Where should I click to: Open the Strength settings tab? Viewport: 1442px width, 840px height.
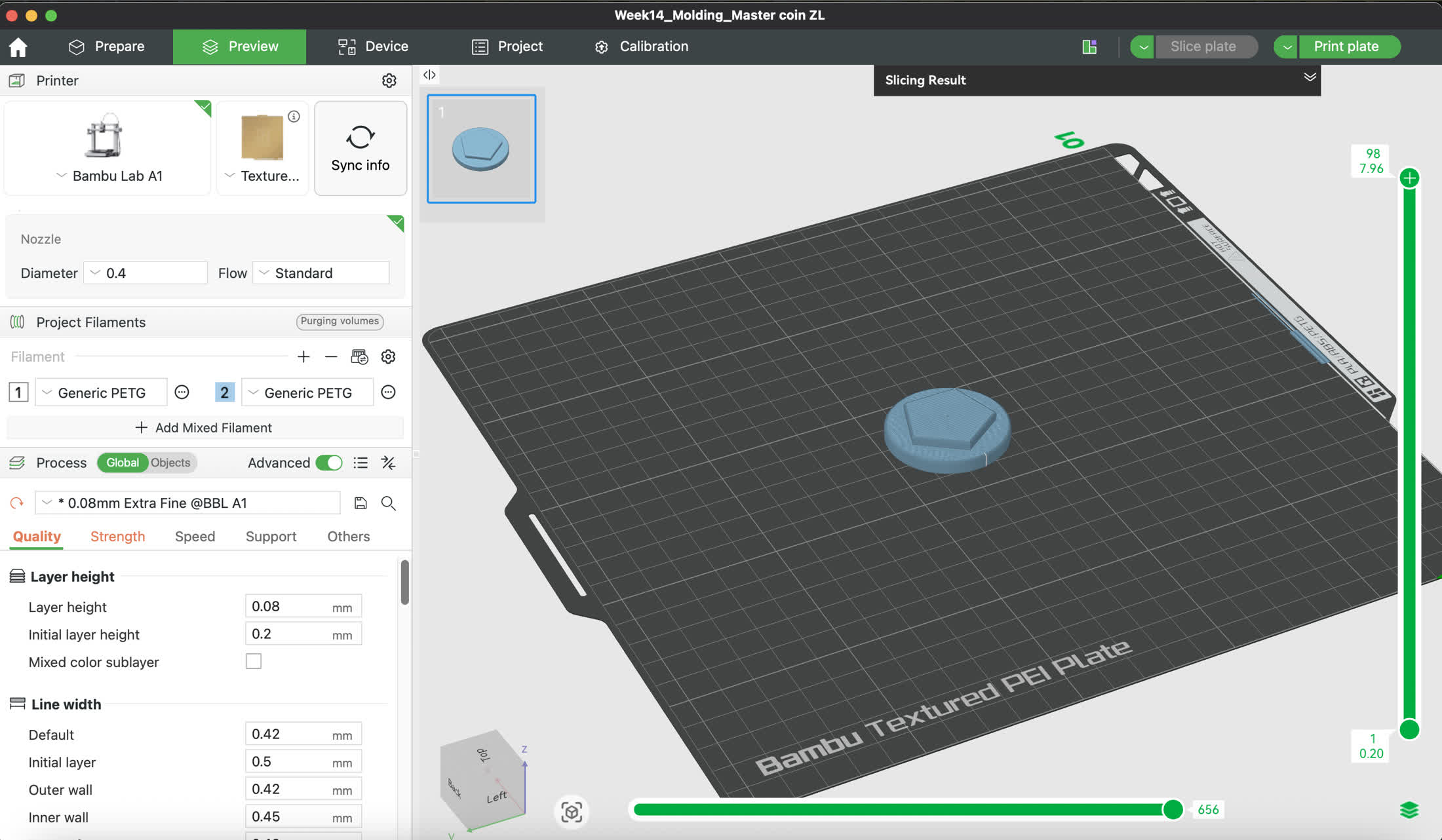click(x=117, y=537)
